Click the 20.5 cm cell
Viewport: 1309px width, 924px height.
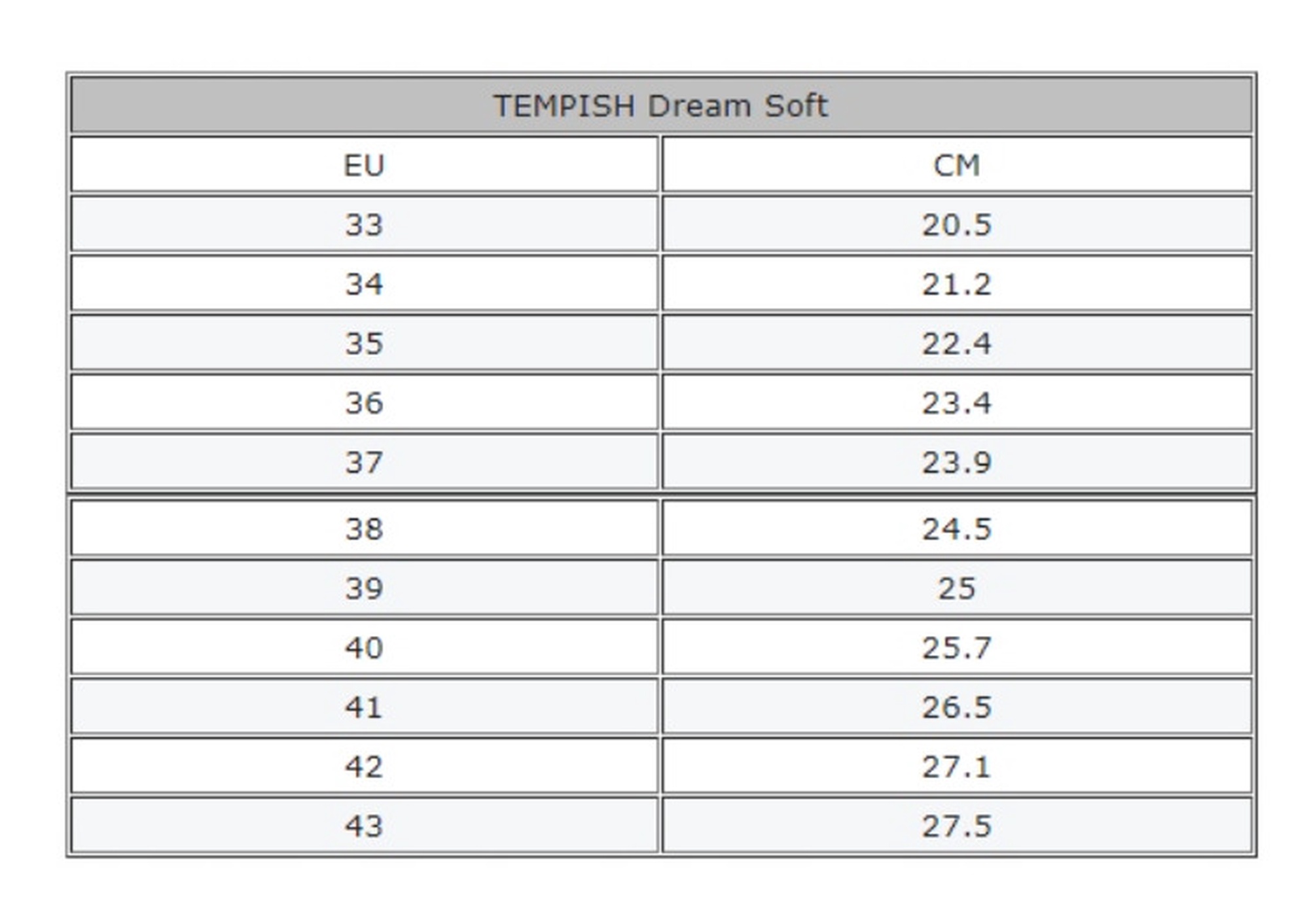[x=956, y=224]
